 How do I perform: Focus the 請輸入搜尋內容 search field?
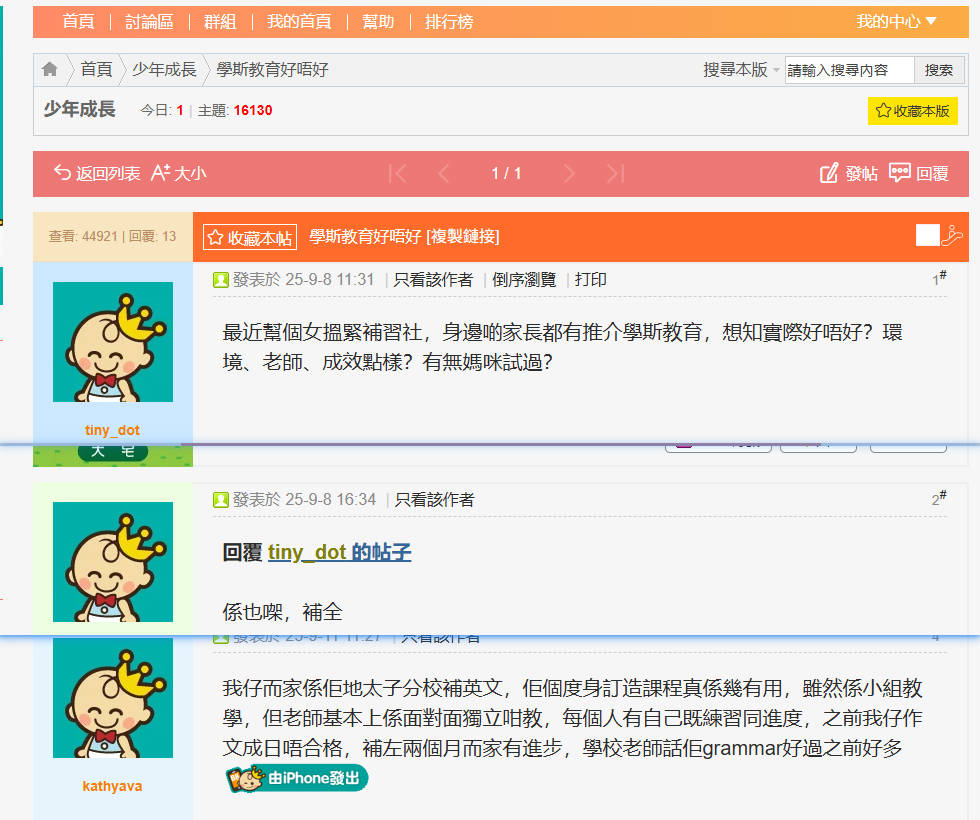(x=849, y=70)
